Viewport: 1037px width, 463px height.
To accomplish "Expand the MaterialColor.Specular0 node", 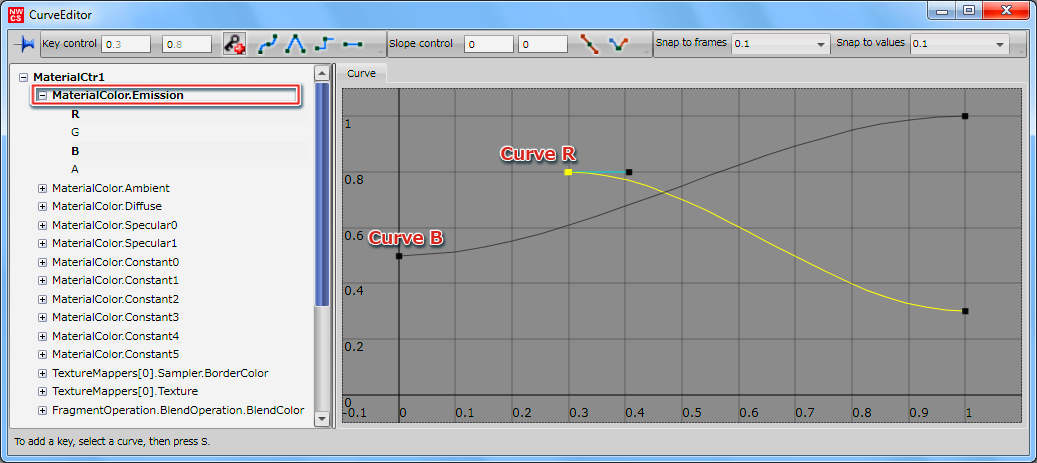I will (x=43, y=225).
